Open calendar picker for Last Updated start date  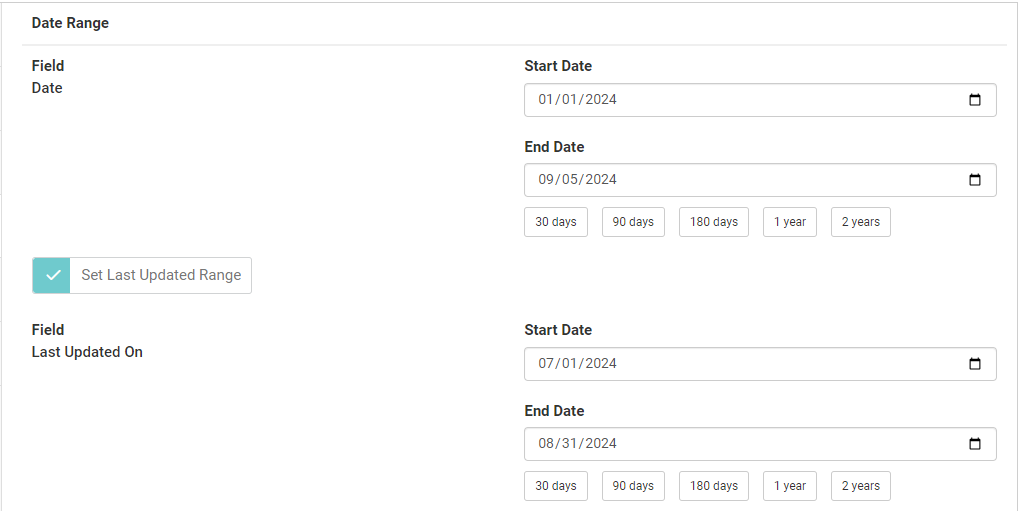(975, 364)
